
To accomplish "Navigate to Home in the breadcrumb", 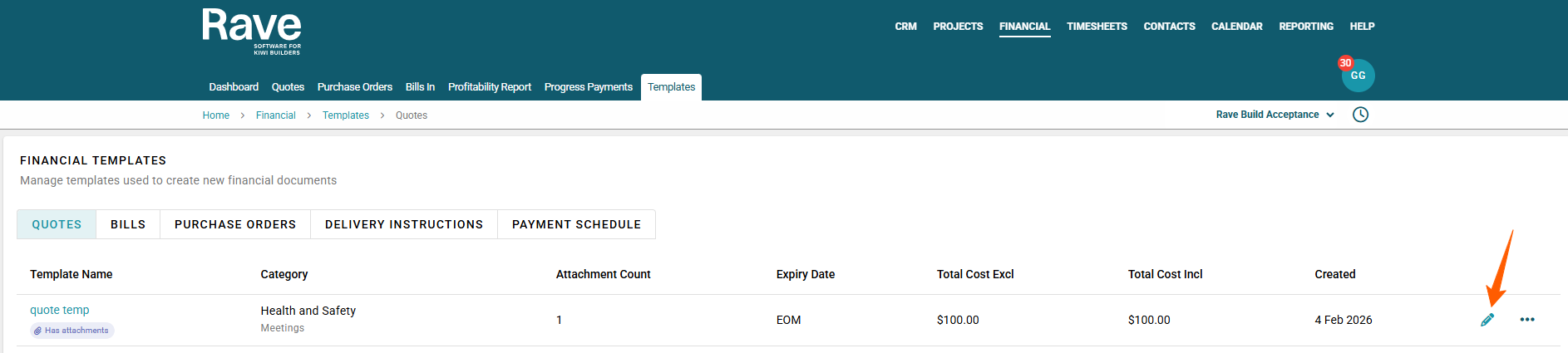I will click(x=216, y=115).
